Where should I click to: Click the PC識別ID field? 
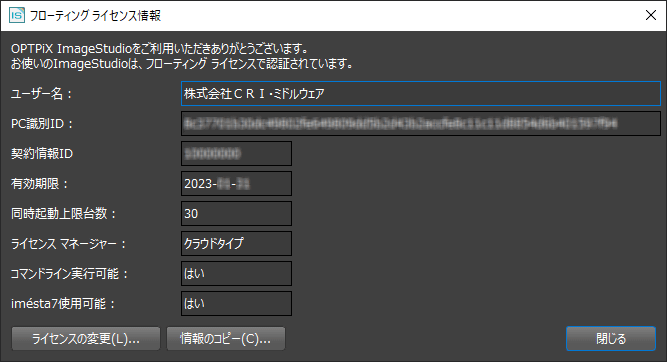pos(421,124)
